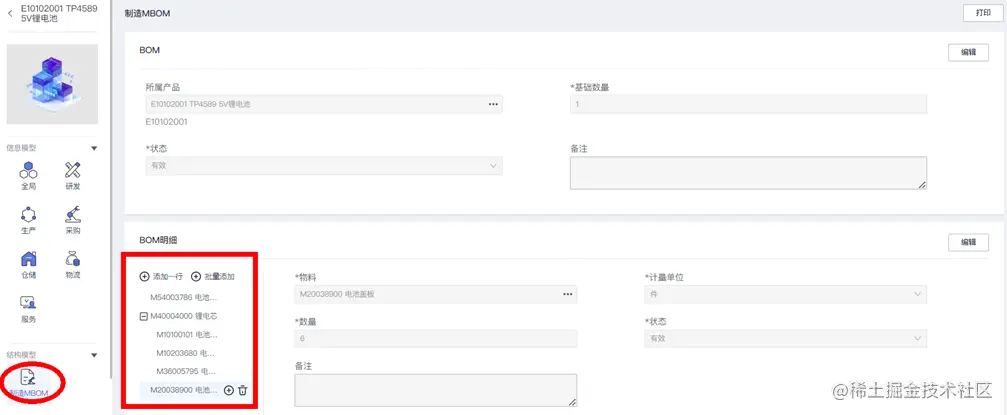This screenshot has height=415, width=1007.
Task: Open the 仓储 warehouse icon
Action: point(28,264)
